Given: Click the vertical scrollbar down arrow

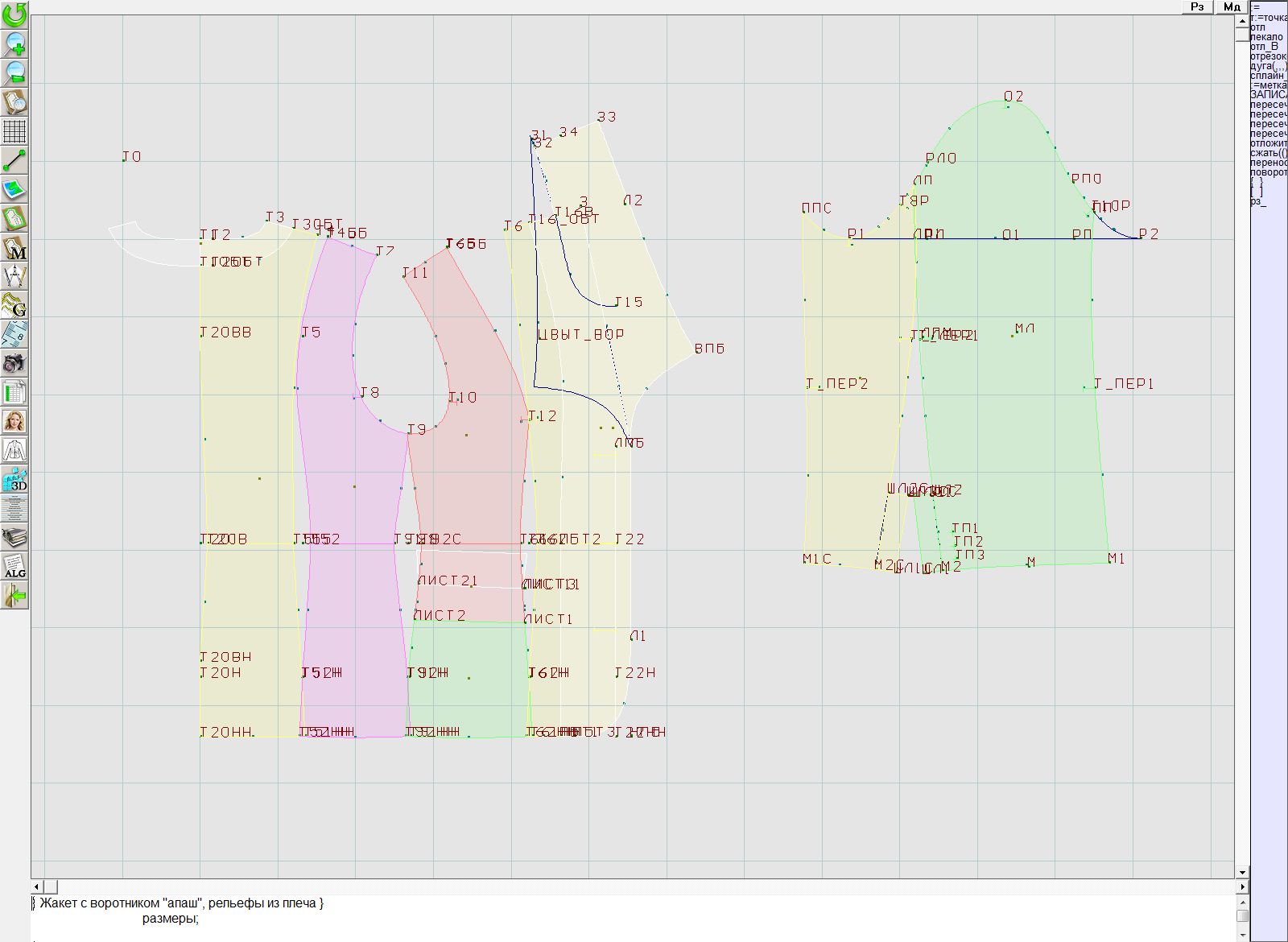Looking at the screenshot, I should (1242, 872).
